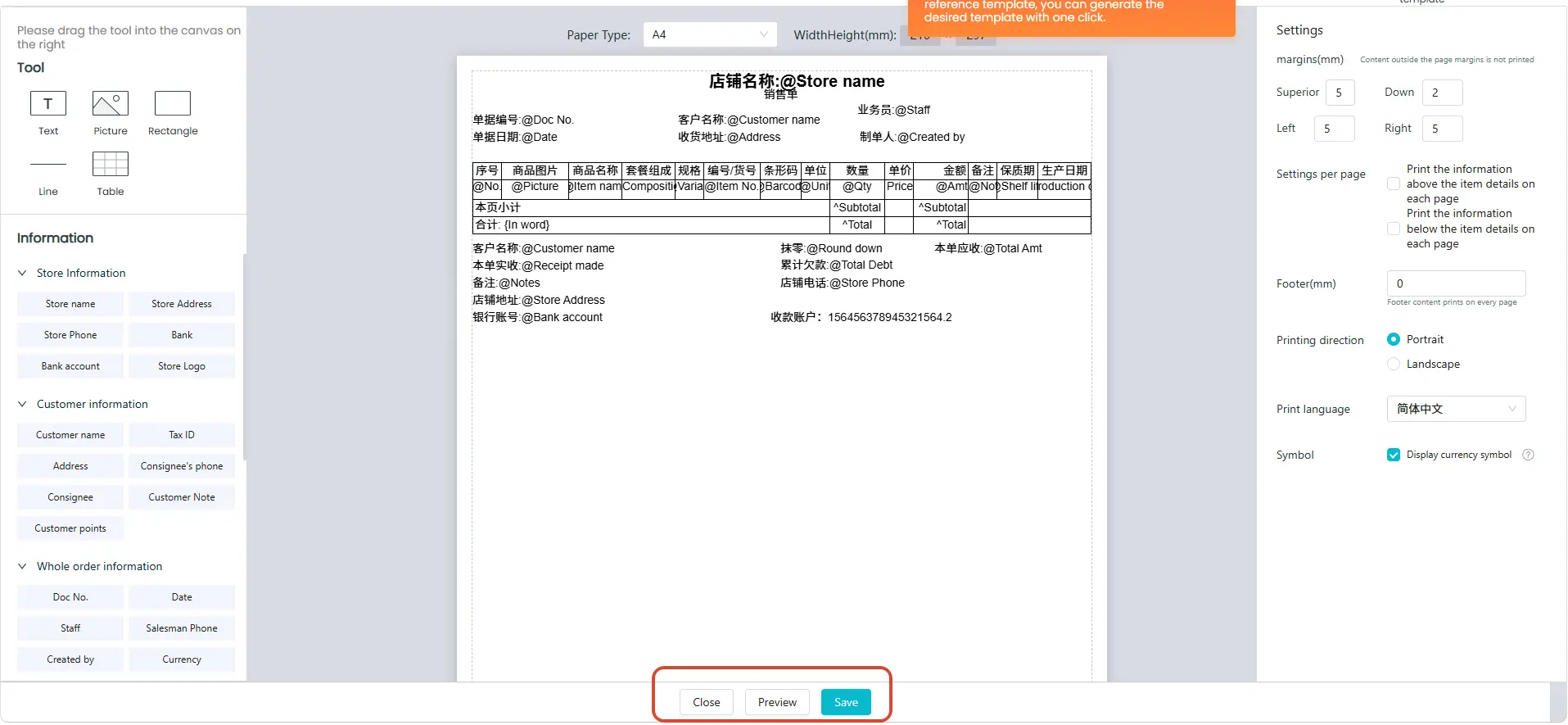Collapse the Whole order information section

22,566
